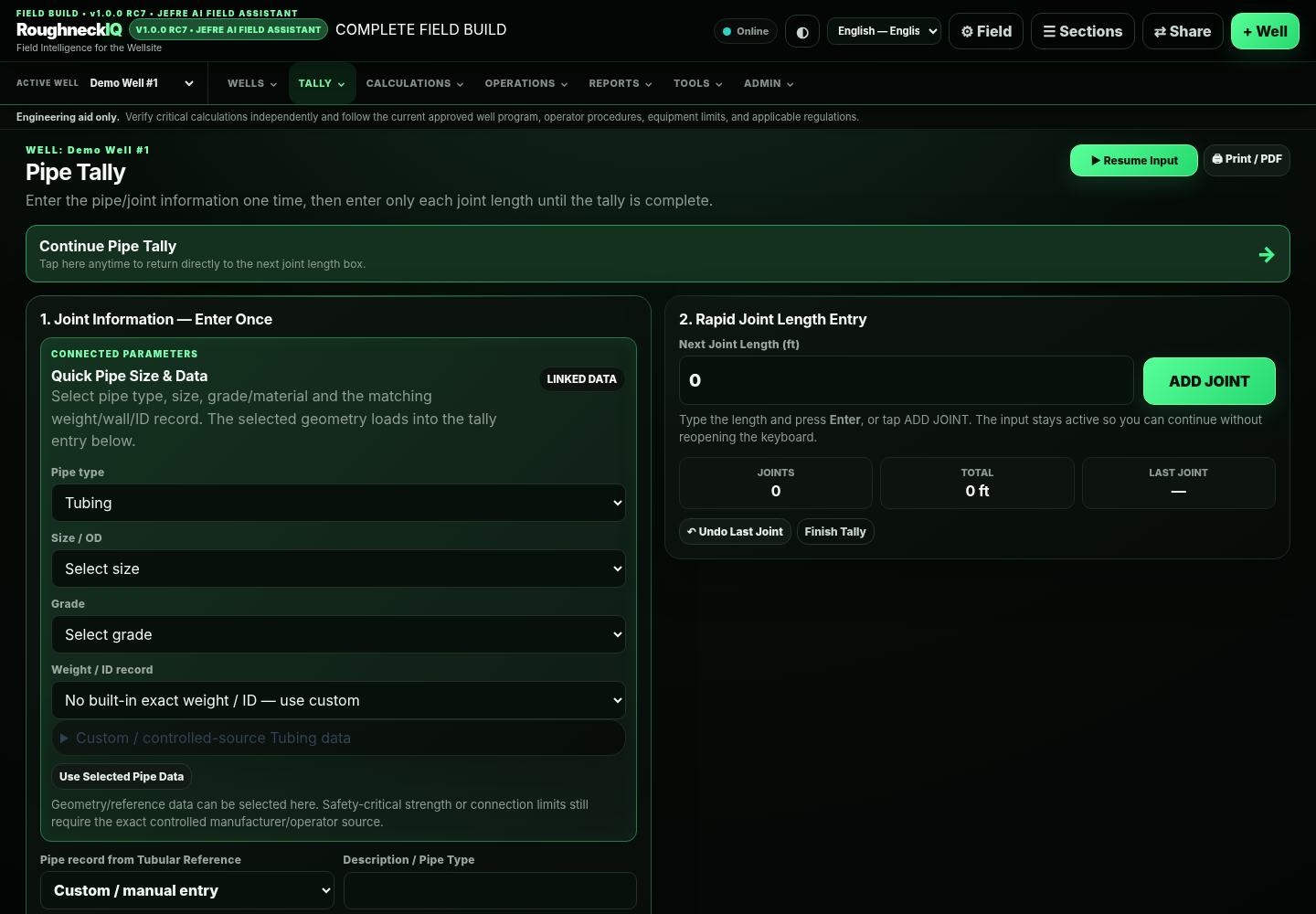The width and height of the screenshot is (1316, 914).
Task: Open the Active Well dropdown
Action: click(142, 83)
